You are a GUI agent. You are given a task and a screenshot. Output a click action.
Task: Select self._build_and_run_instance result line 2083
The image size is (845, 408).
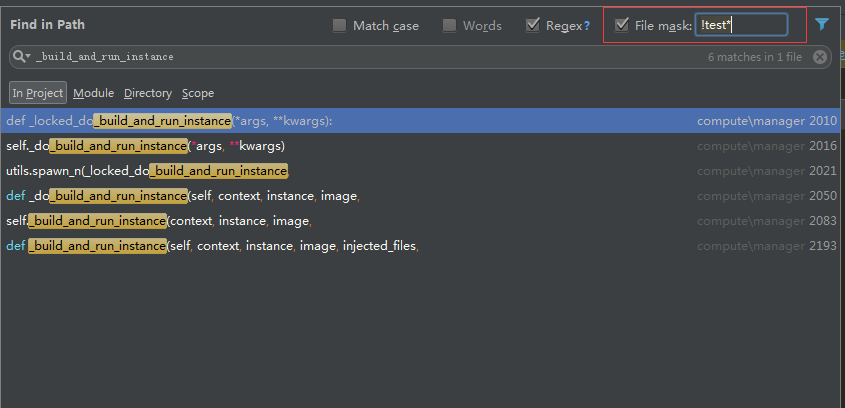pos(300,221)
